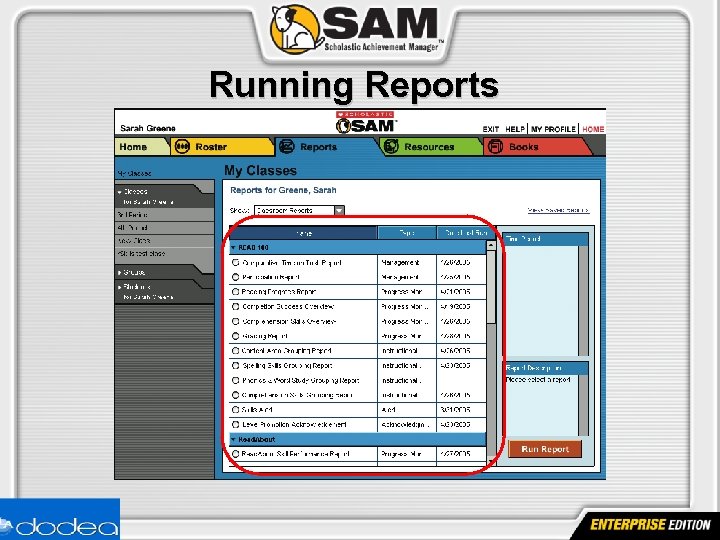Screen dimensions: 720x540
Task: Click My Classes in the left sidebar
Action: point(134,174)
